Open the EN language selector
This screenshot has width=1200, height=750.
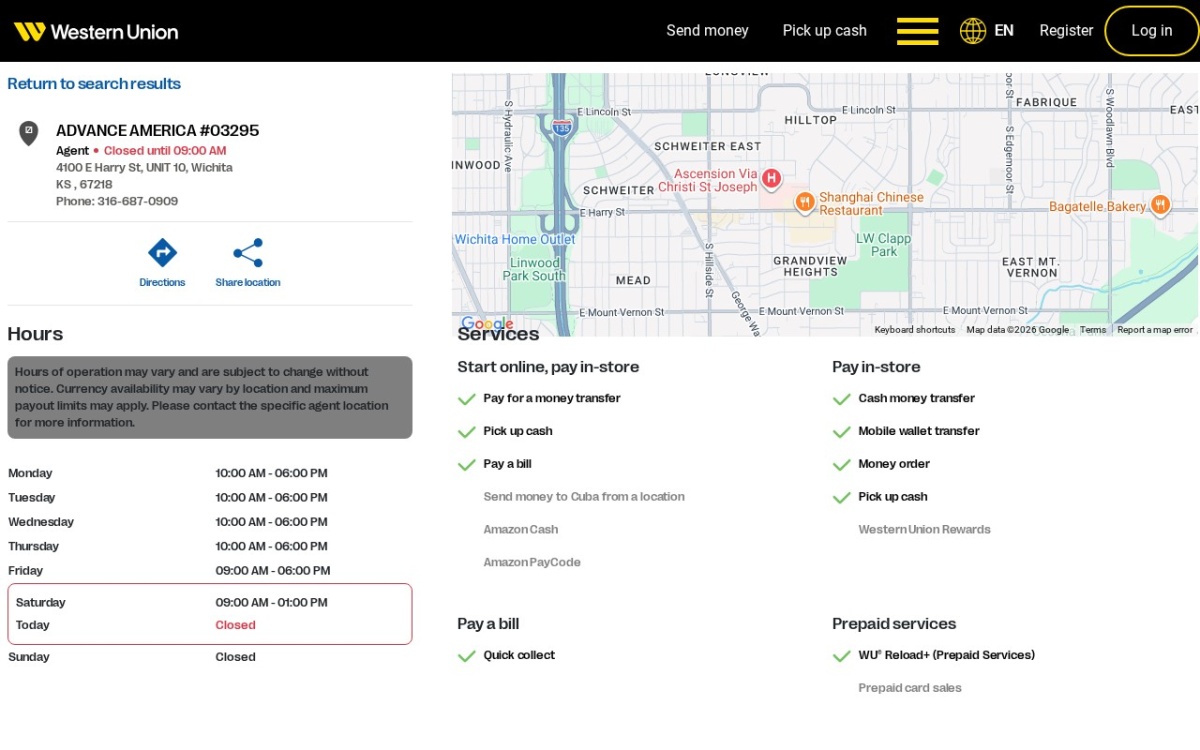[1004, 31]
